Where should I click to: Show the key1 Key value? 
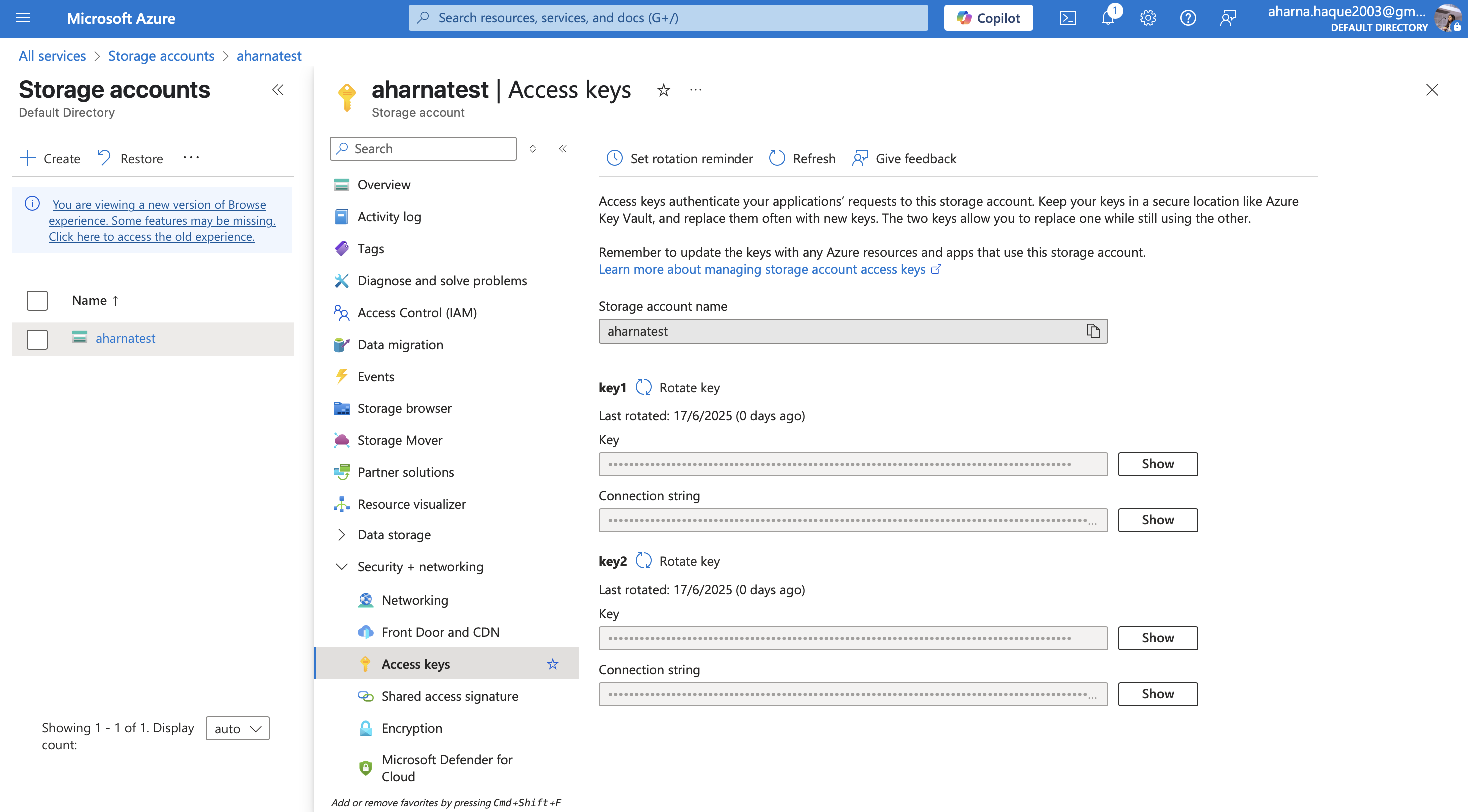1157,464
